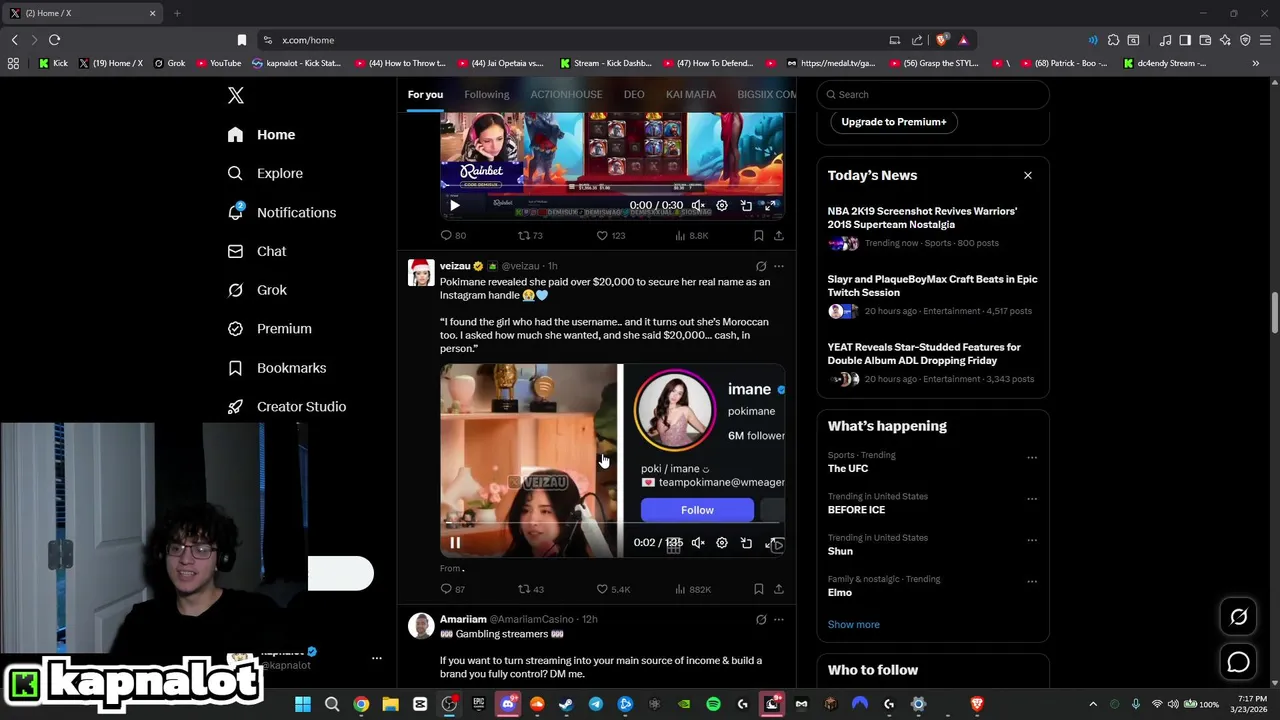View analytics showing 882K views

[693, 589]
